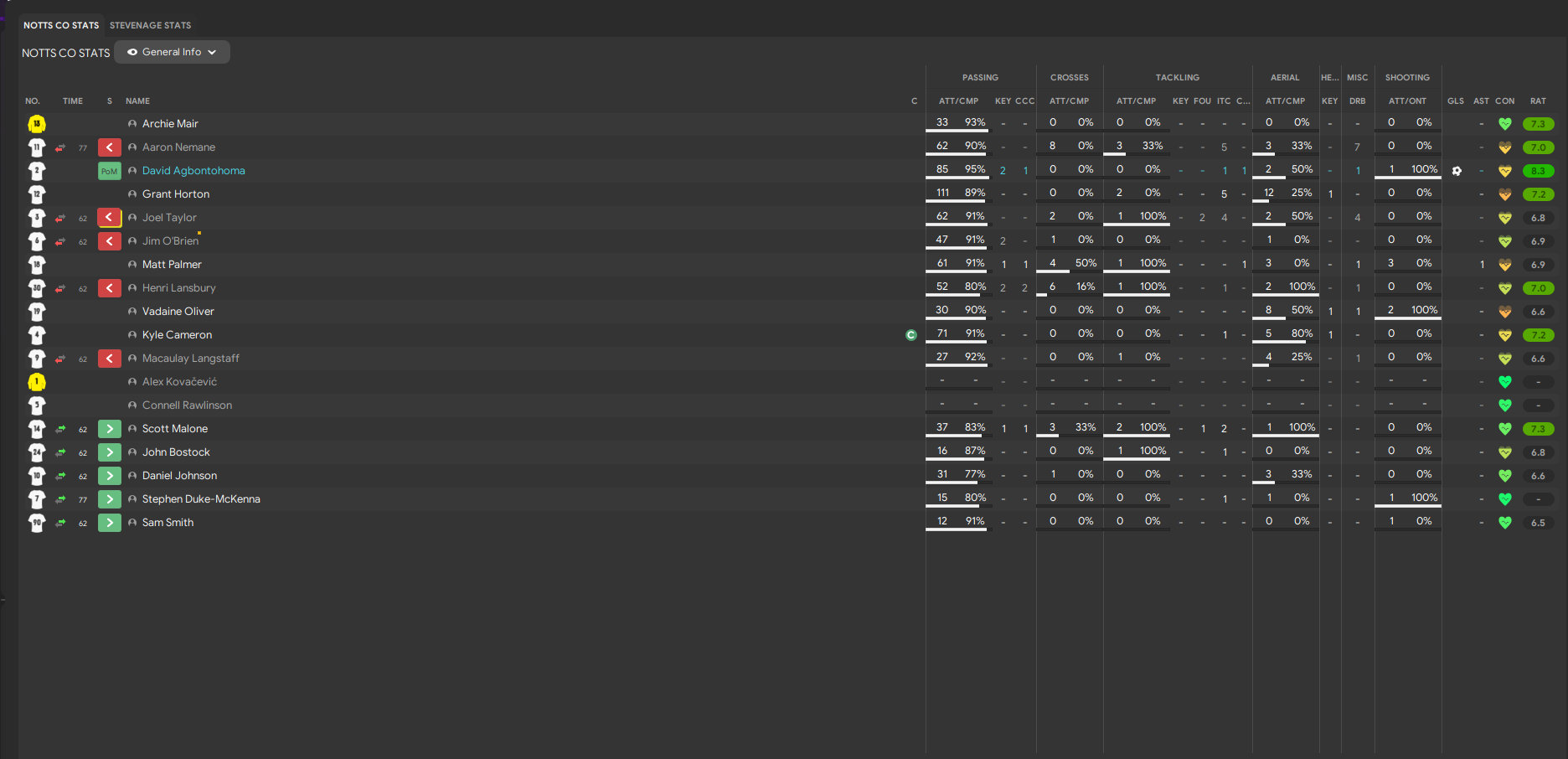Click the condition heart icon for Grant Horton
Screen dimensions: 1568x759
tap(1505, 194)
